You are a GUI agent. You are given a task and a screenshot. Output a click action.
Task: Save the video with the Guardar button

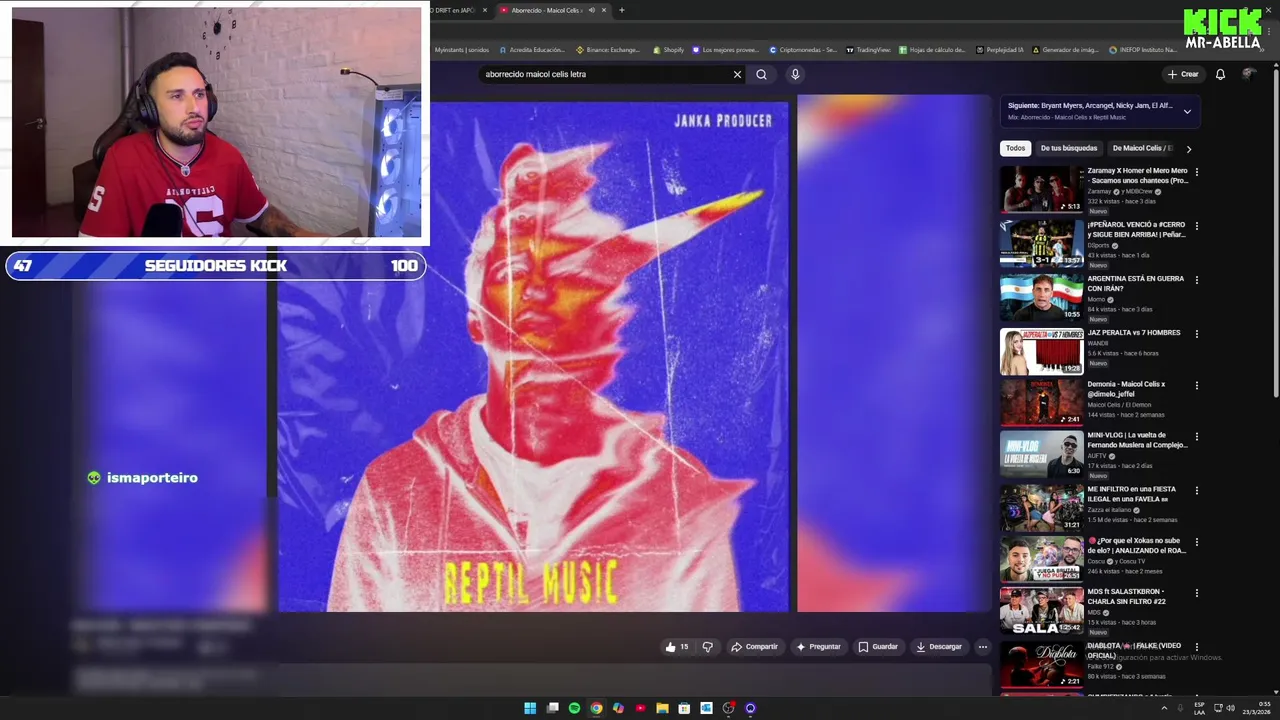click(878, 647)
